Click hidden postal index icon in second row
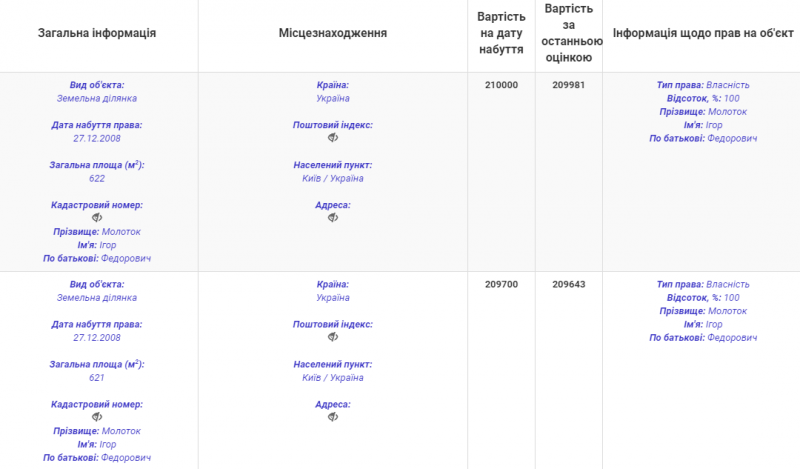The image size is (800, 469). (x=333, y=337)
